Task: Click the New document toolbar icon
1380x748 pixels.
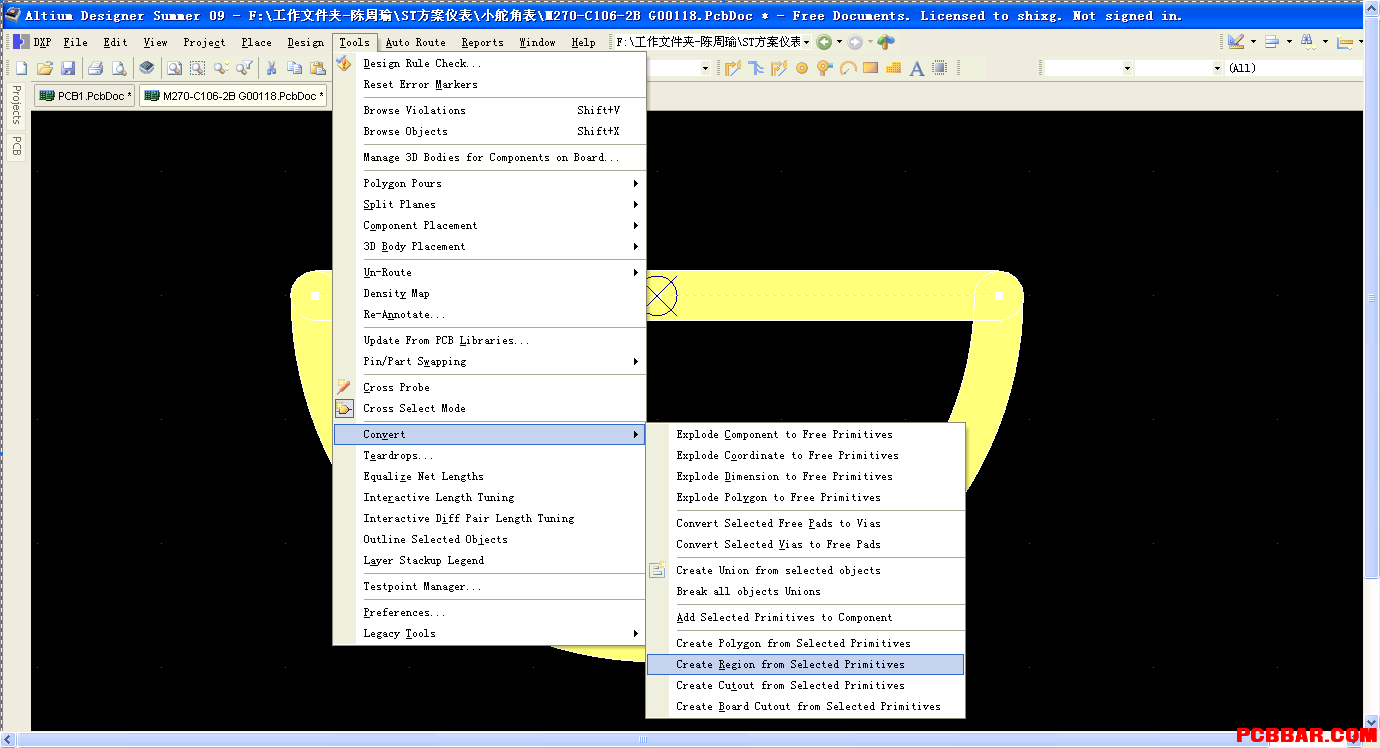Action: point(21,68)
